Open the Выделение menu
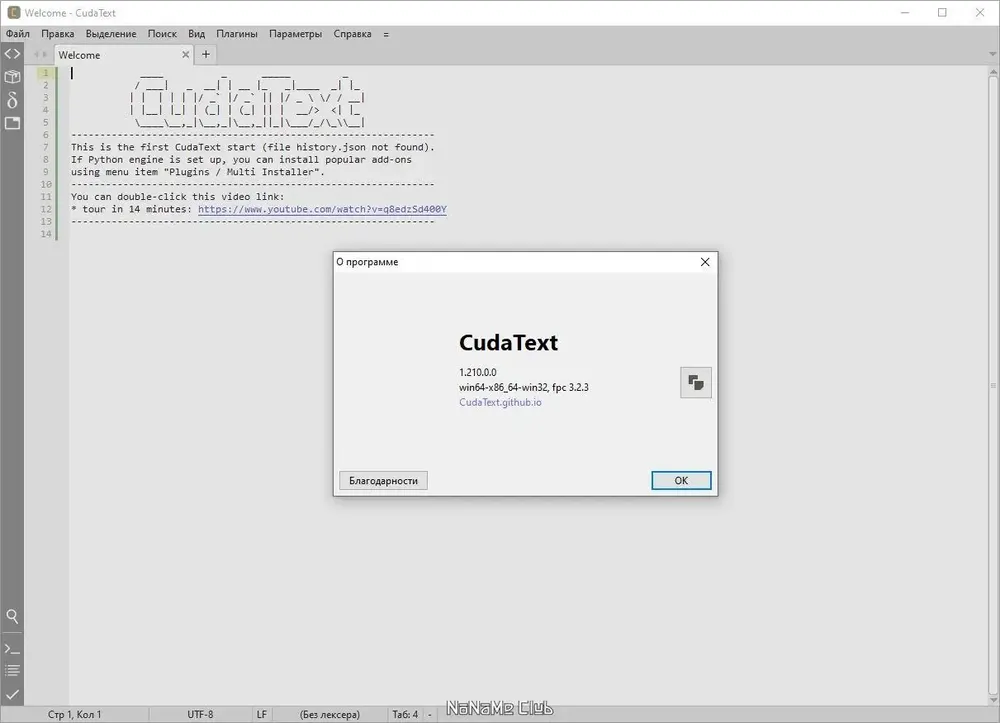The image size is (1000, 723). [111, 34]
